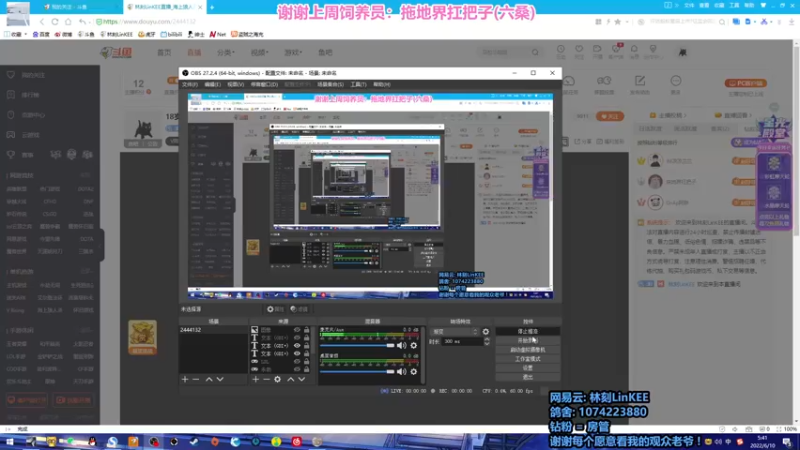Click the transition duration 300 ms field

tap(462, 341)
